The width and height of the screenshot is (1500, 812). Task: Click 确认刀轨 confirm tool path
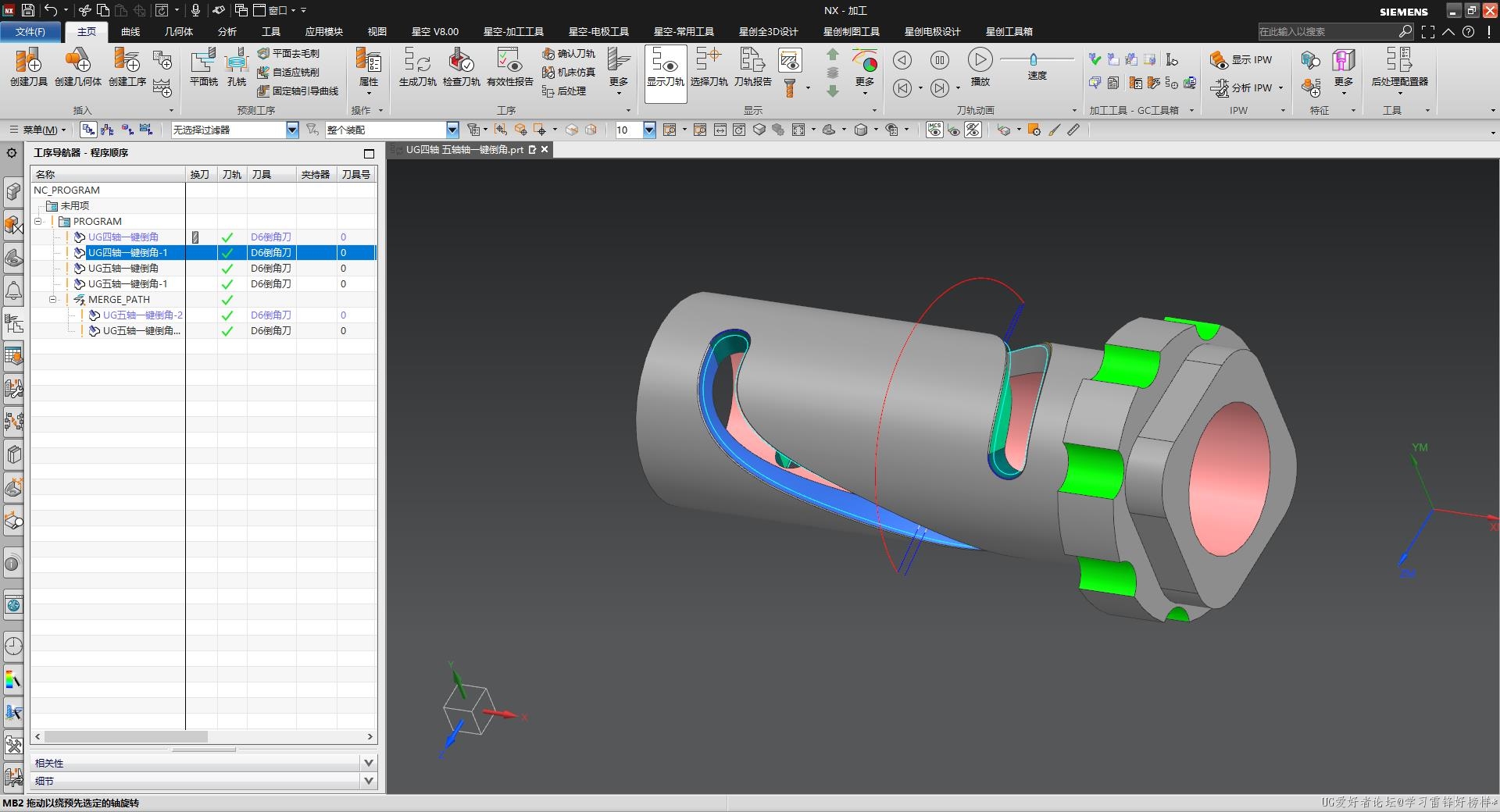(568, 53)
